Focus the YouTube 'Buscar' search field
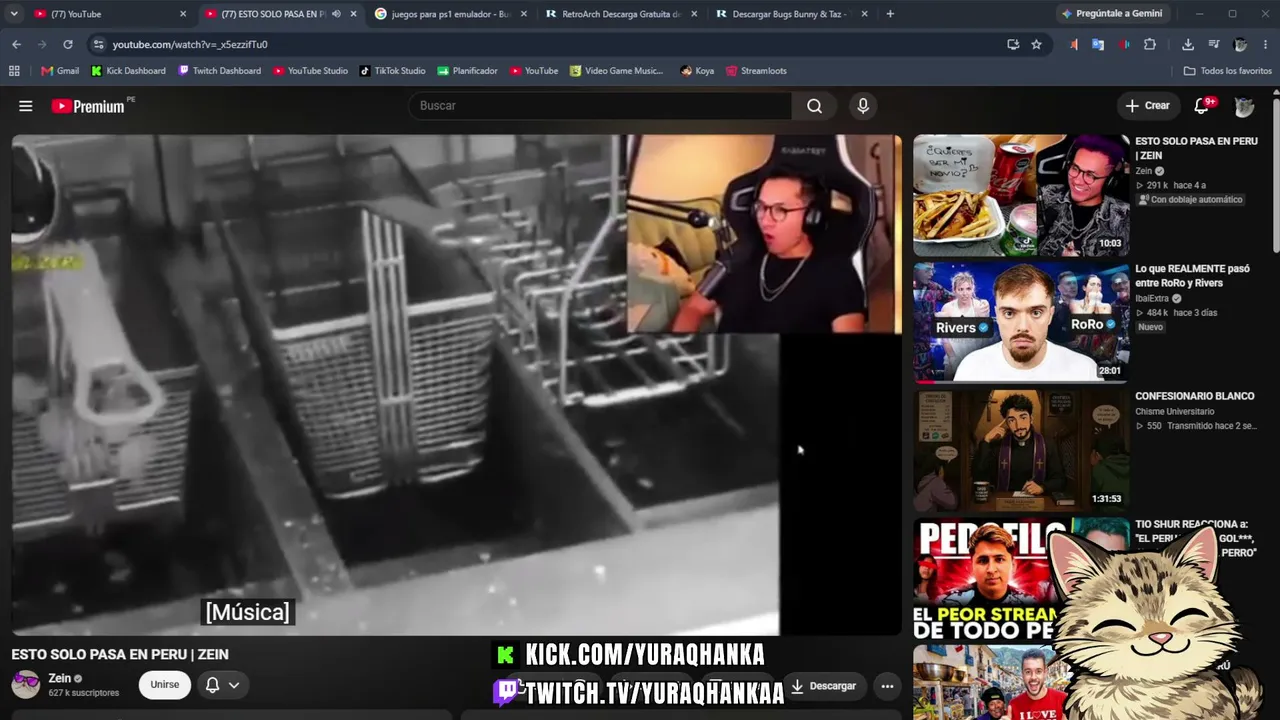 (x=600, y=106)
